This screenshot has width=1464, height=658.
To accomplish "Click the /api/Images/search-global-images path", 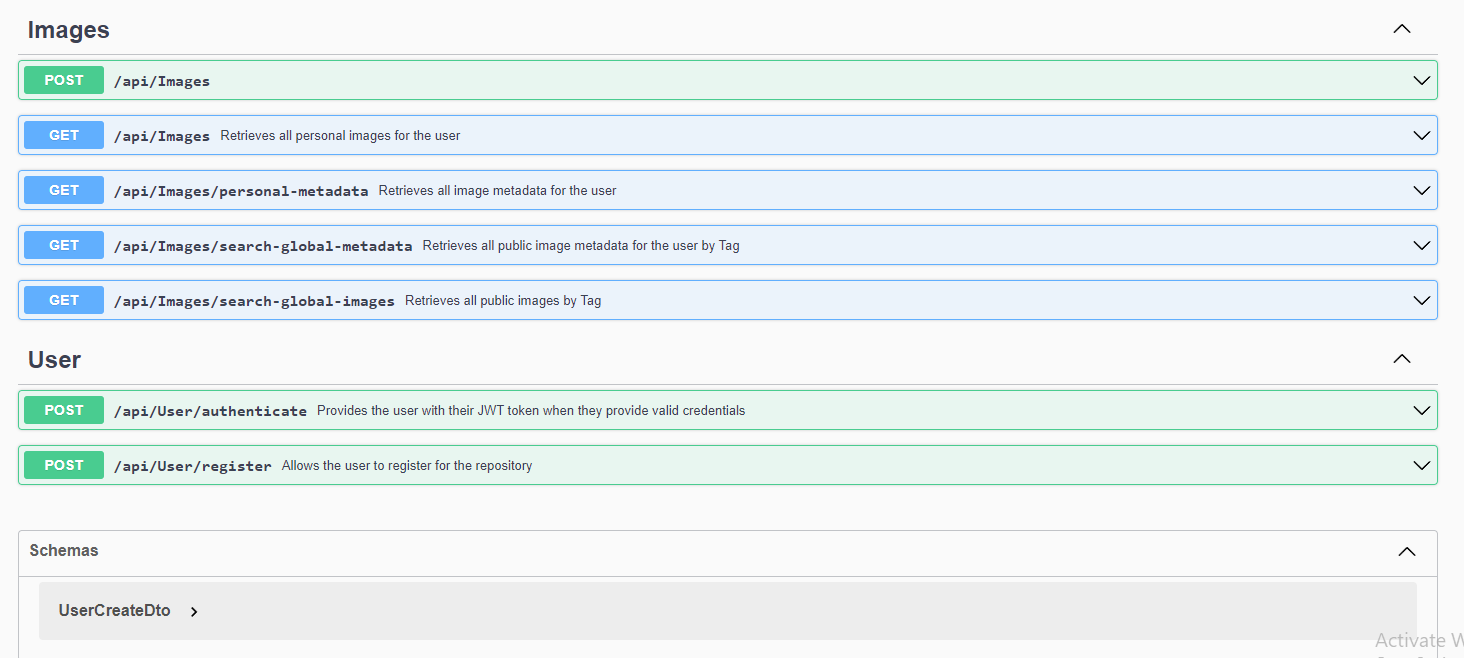I will click(254, 301).
